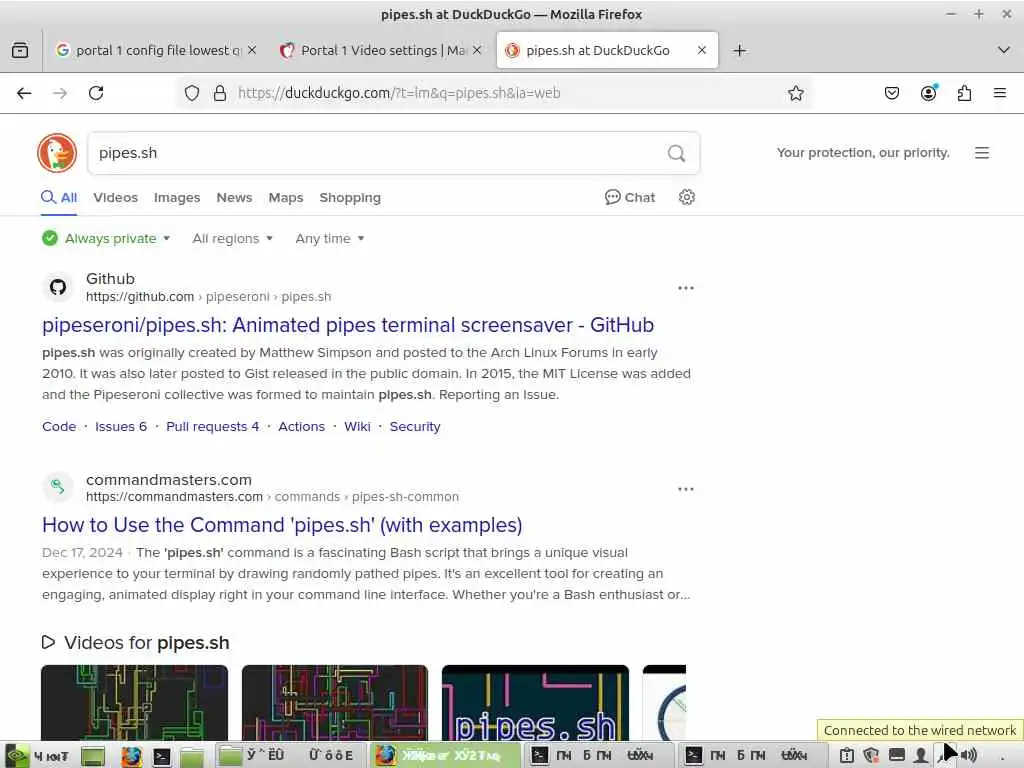Select the Videos search category
The height and width of the screenshot is (768, 1024).
[116, 197]
